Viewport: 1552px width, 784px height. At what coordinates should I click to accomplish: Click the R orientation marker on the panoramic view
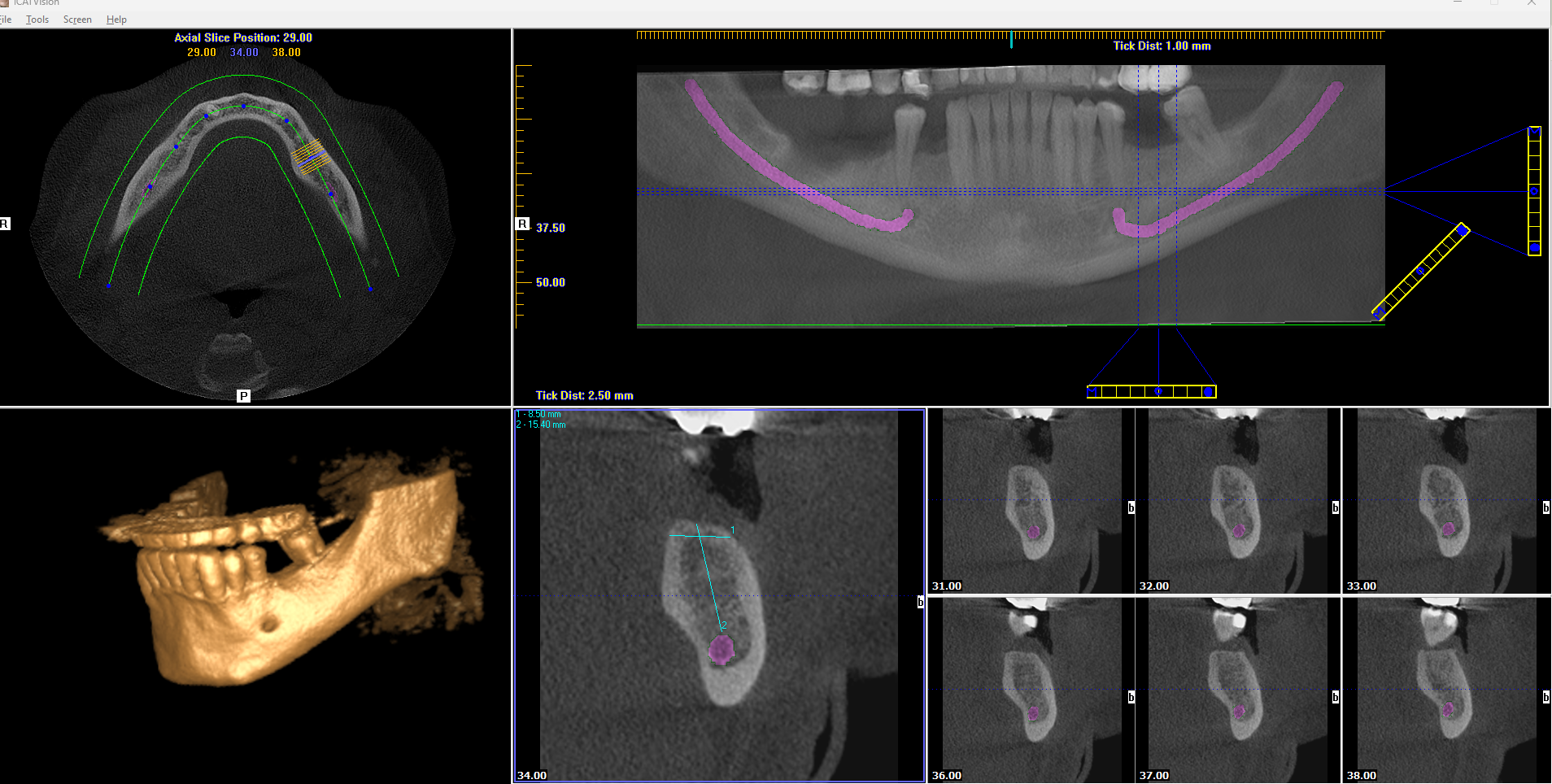(x=523, y=224)
